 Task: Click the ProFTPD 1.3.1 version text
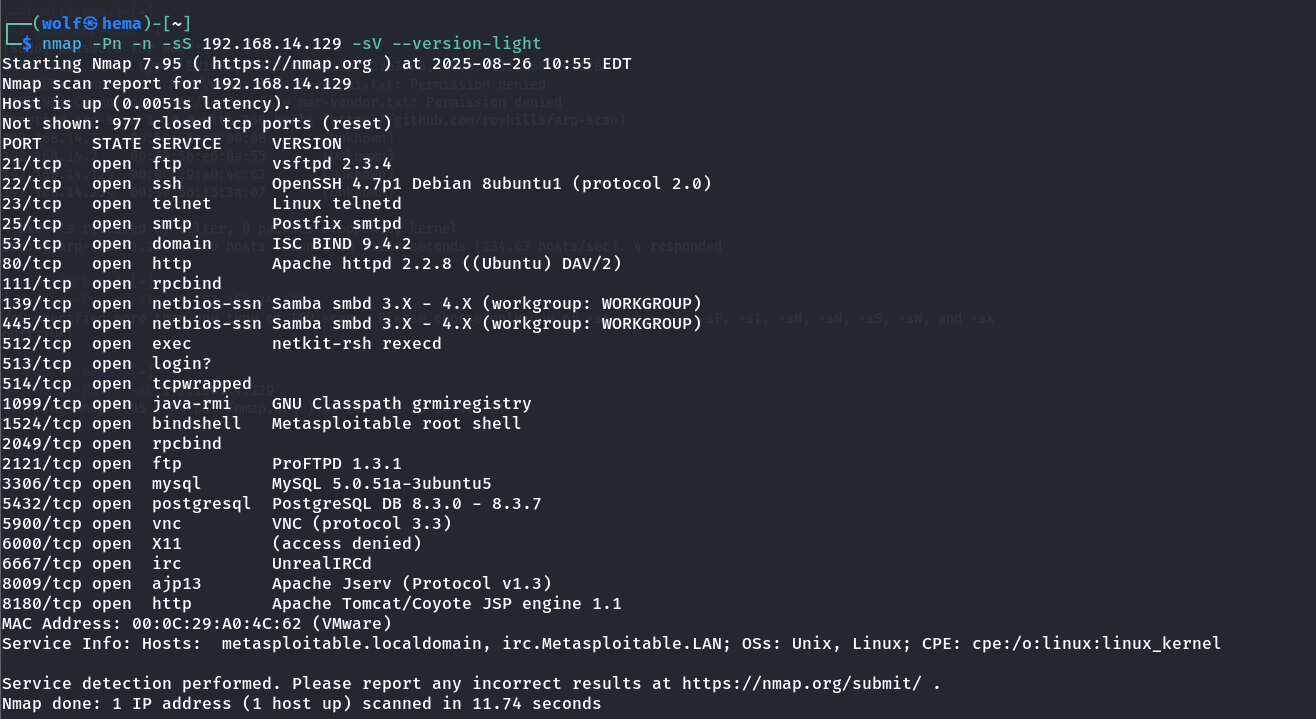pos(336,464)
